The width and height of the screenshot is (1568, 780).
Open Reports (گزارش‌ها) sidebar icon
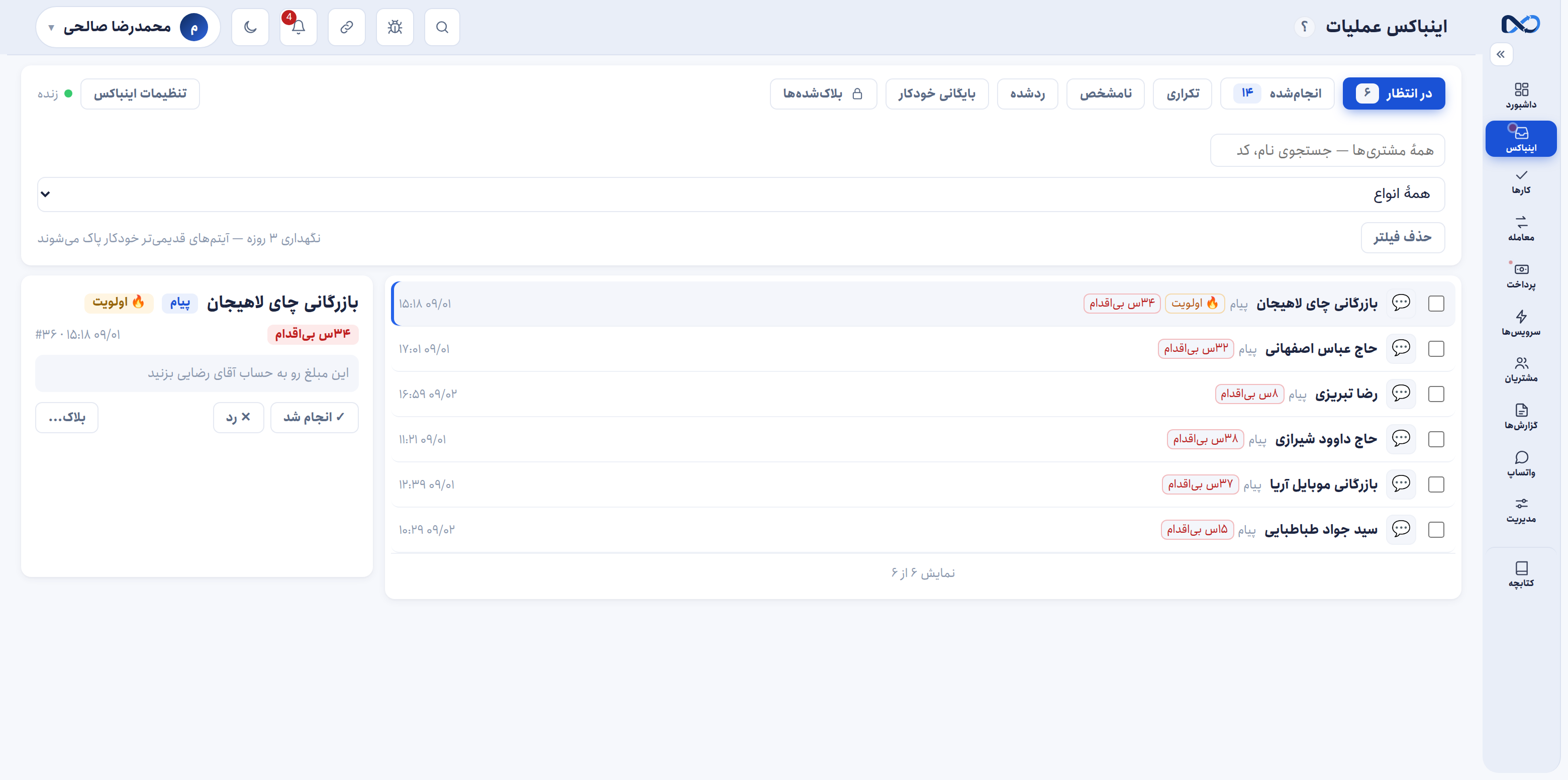(1521, 417)
